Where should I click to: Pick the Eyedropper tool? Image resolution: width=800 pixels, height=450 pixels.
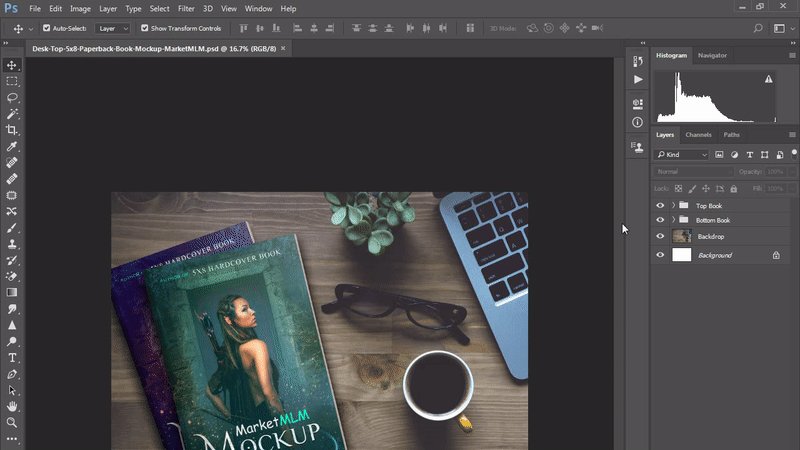click(12, 146)
